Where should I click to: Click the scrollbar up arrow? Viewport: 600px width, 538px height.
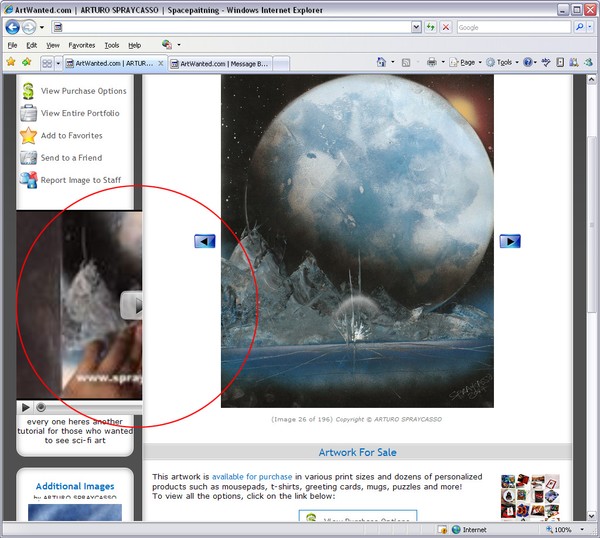(591, 80)
